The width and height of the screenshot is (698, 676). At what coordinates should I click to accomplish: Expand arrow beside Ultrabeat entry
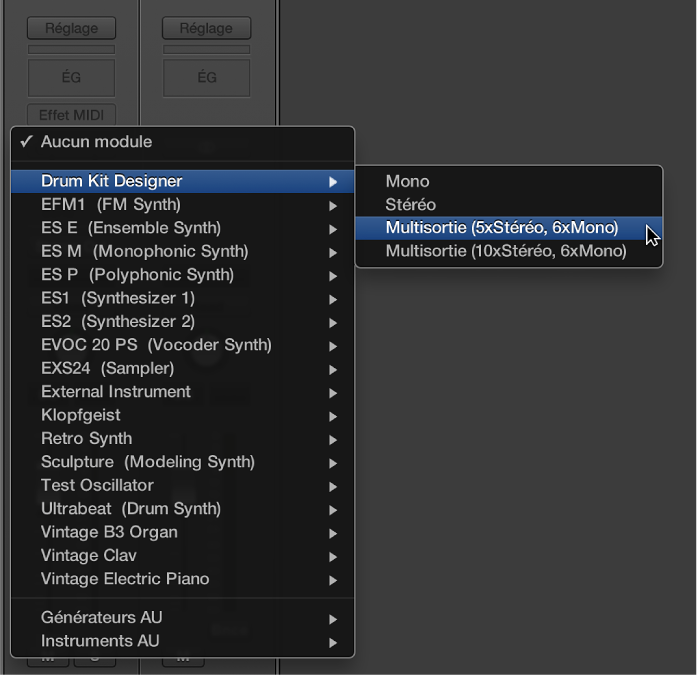click(x=333, y=510)
